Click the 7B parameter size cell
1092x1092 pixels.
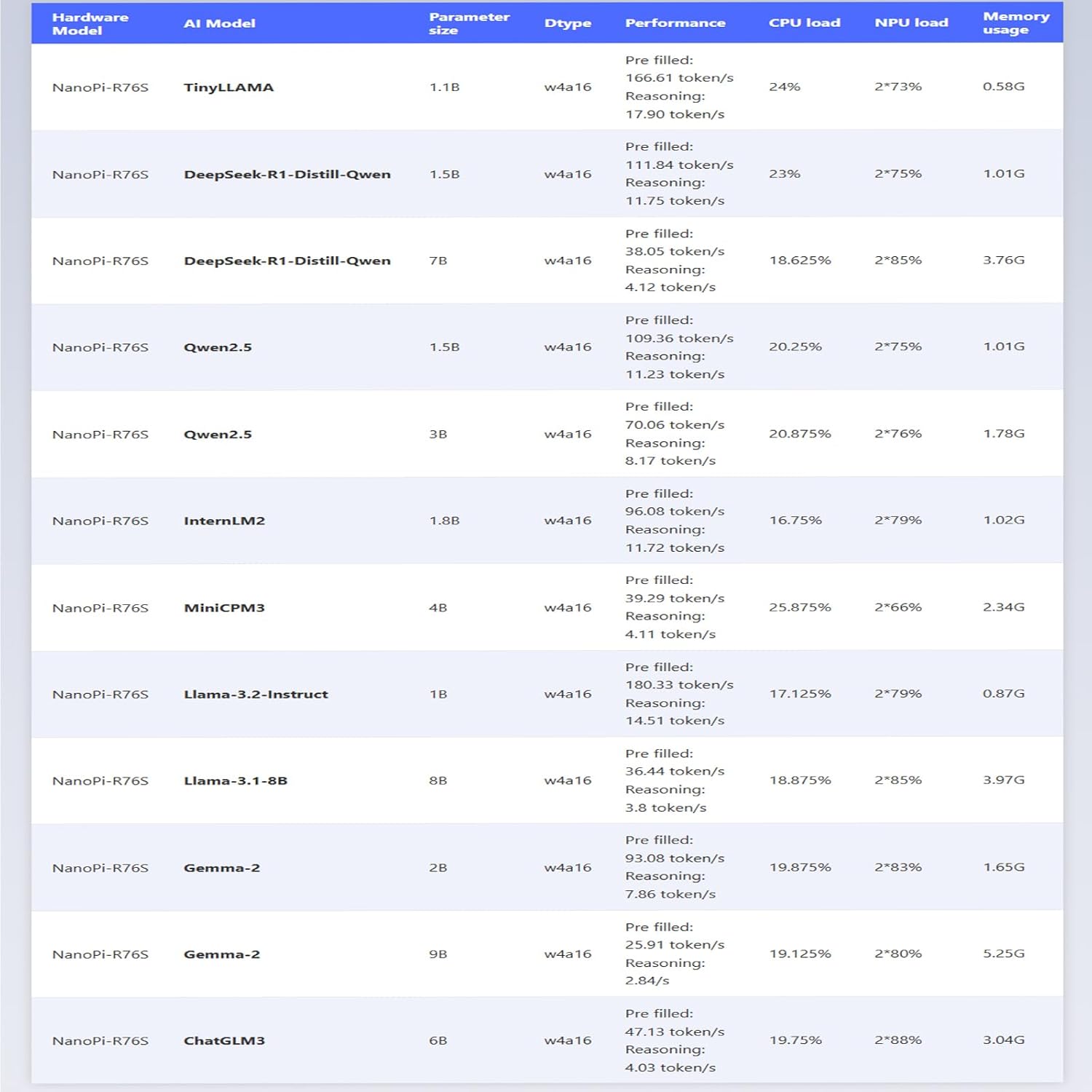coord(438,261)
